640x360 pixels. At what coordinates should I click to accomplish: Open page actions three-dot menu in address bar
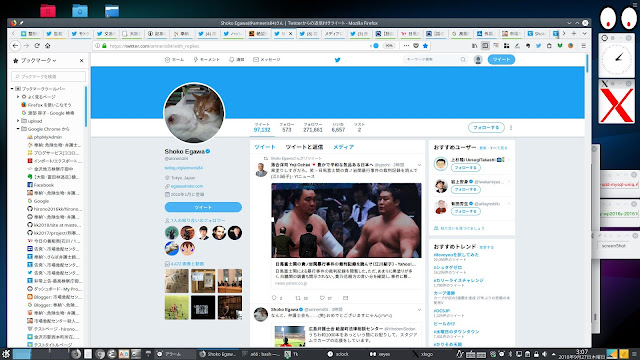[x=406, y=46]
